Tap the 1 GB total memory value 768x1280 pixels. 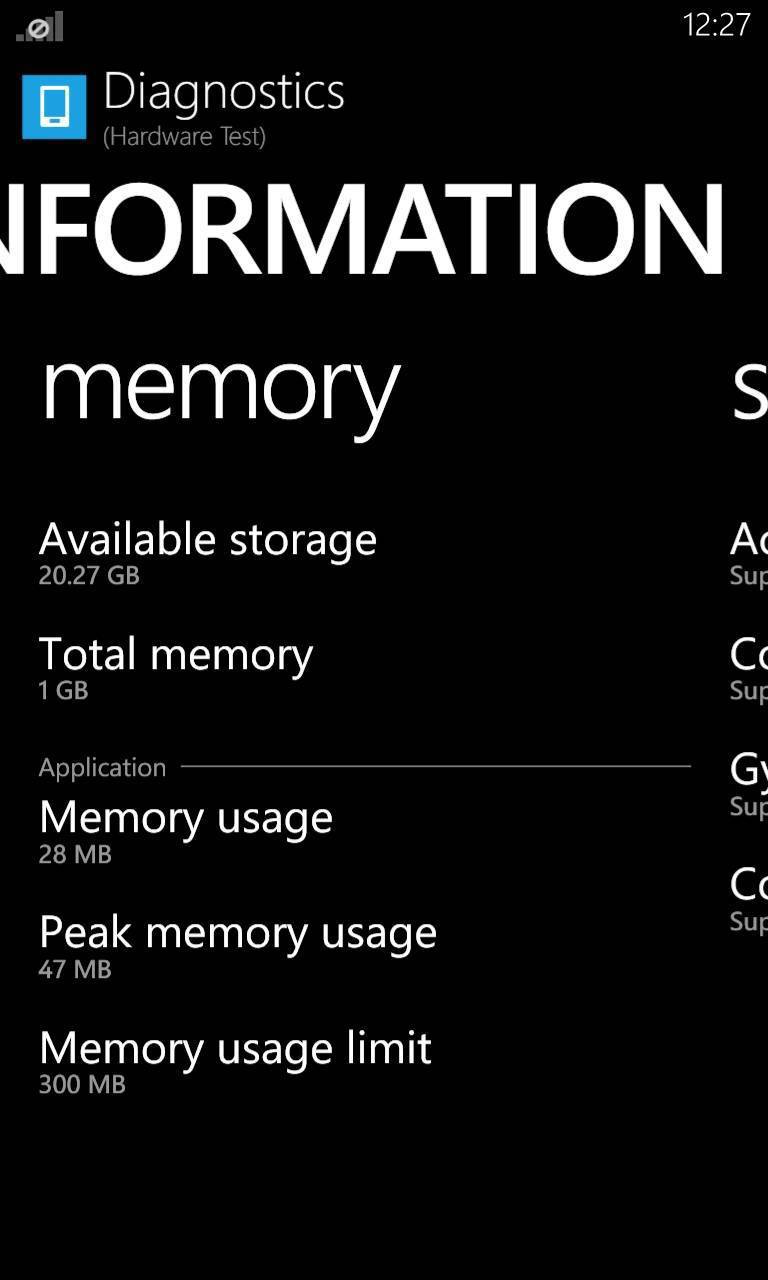(x=64, y=691)
